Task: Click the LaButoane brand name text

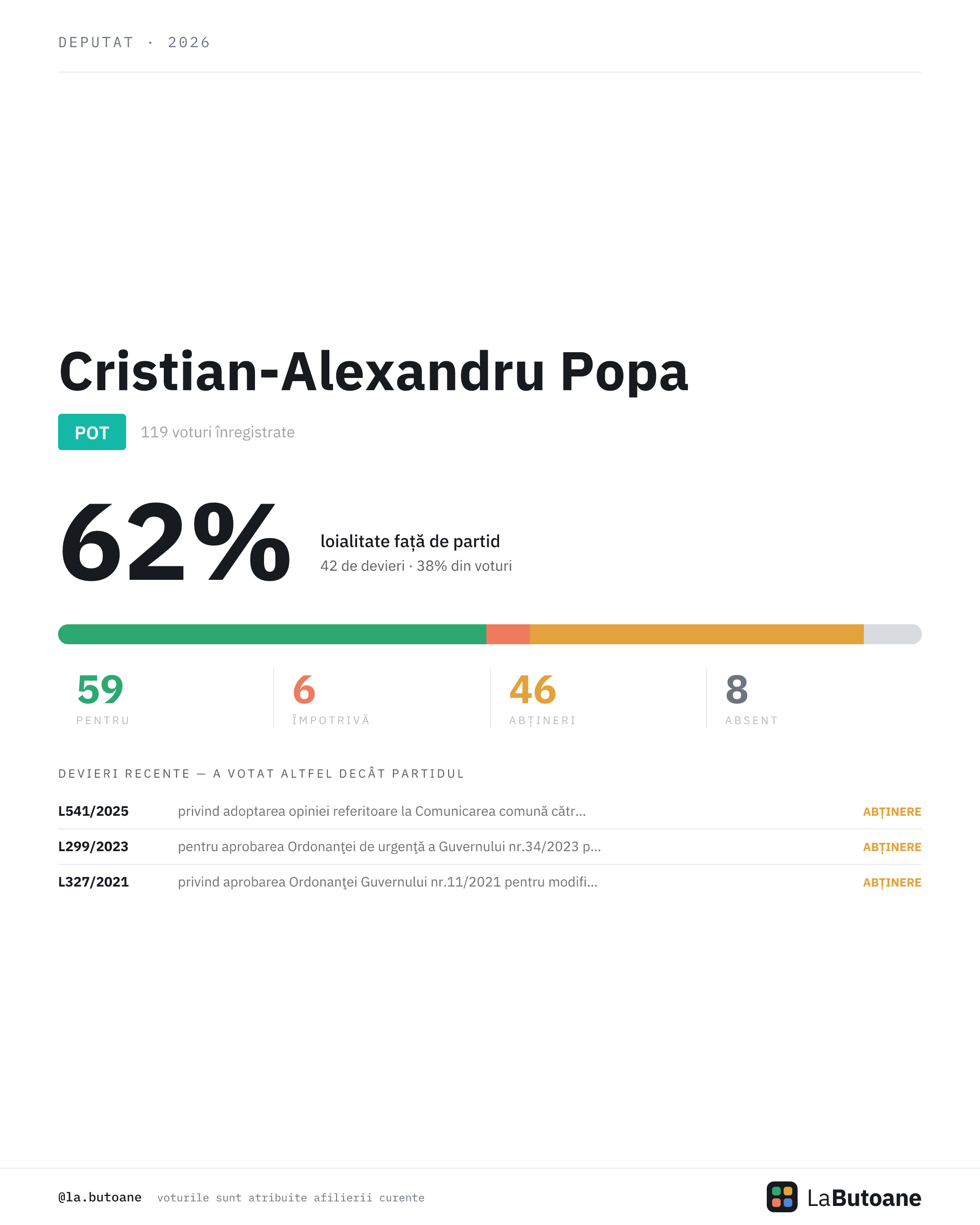Action: [x=864, y=1198]
